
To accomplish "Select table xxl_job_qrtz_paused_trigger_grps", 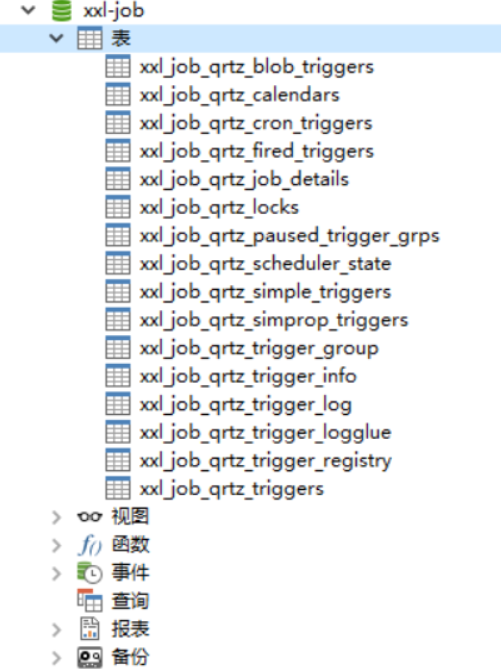I will pos(290,236).
